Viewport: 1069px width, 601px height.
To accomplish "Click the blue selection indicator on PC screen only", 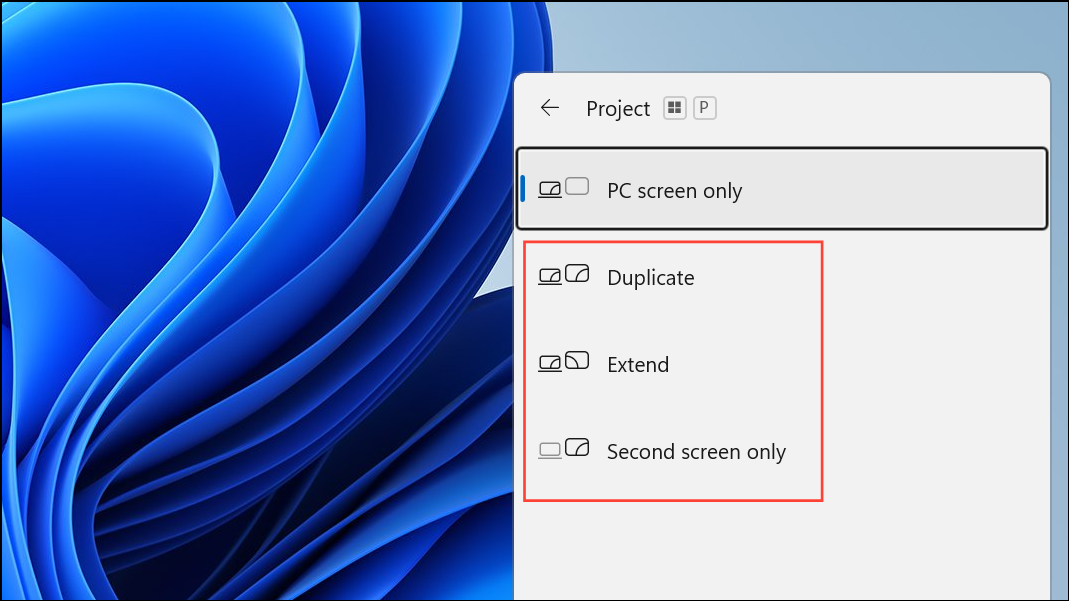I will pyautogui.click(x=522, y=189).
